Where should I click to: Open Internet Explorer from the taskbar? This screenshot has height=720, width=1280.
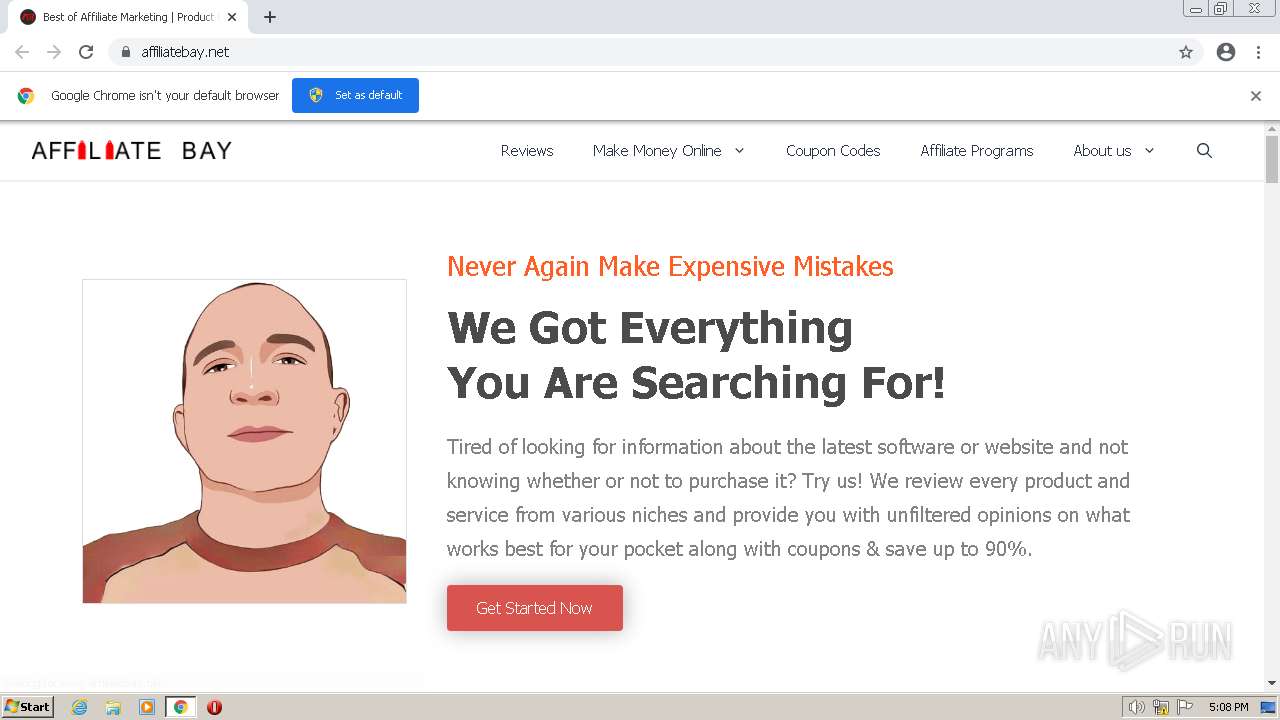(80, 707)
